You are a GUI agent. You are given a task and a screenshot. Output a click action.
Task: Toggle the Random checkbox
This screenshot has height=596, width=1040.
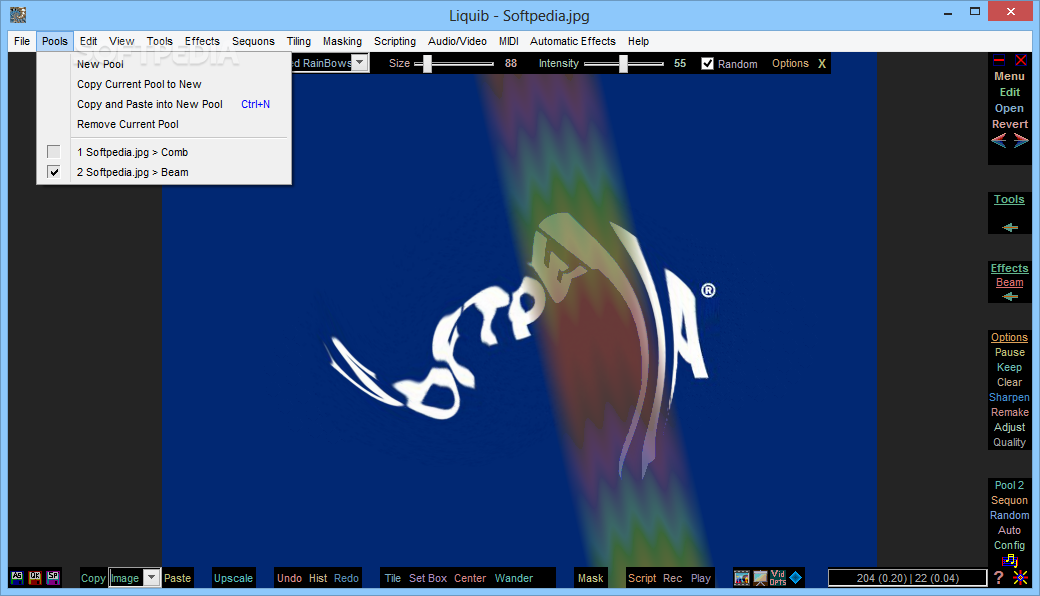[708, 64]
